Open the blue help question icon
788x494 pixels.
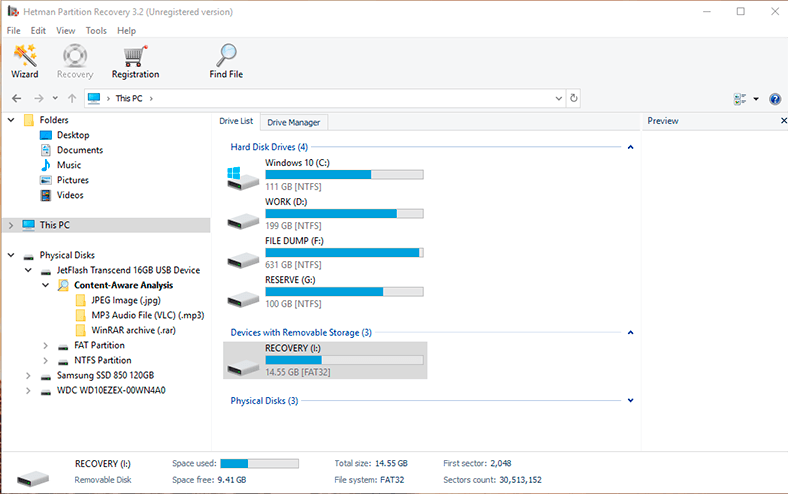pos(775,99)
